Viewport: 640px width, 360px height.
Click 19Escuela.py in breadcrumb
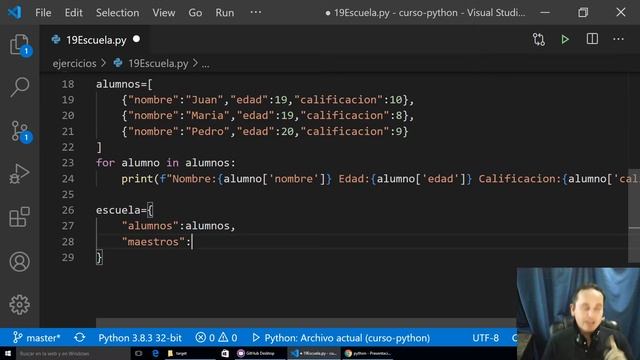tap(158, 64)
